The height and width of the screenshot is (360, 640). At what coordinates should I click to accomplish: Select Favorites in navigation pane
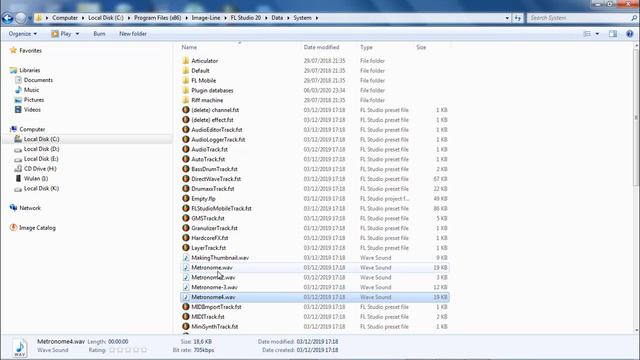point(30,51)
